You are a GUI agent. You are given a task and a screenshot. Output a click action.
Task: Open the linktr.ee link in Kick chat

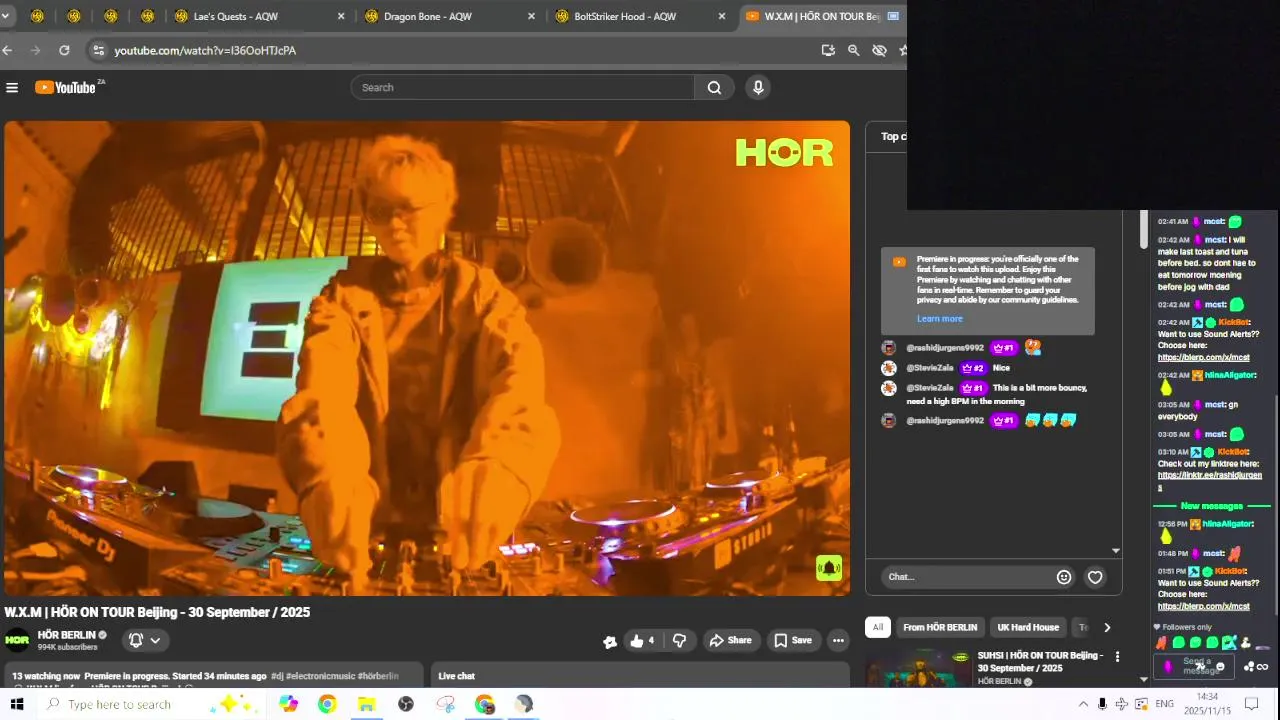[x=1209, y=481]
